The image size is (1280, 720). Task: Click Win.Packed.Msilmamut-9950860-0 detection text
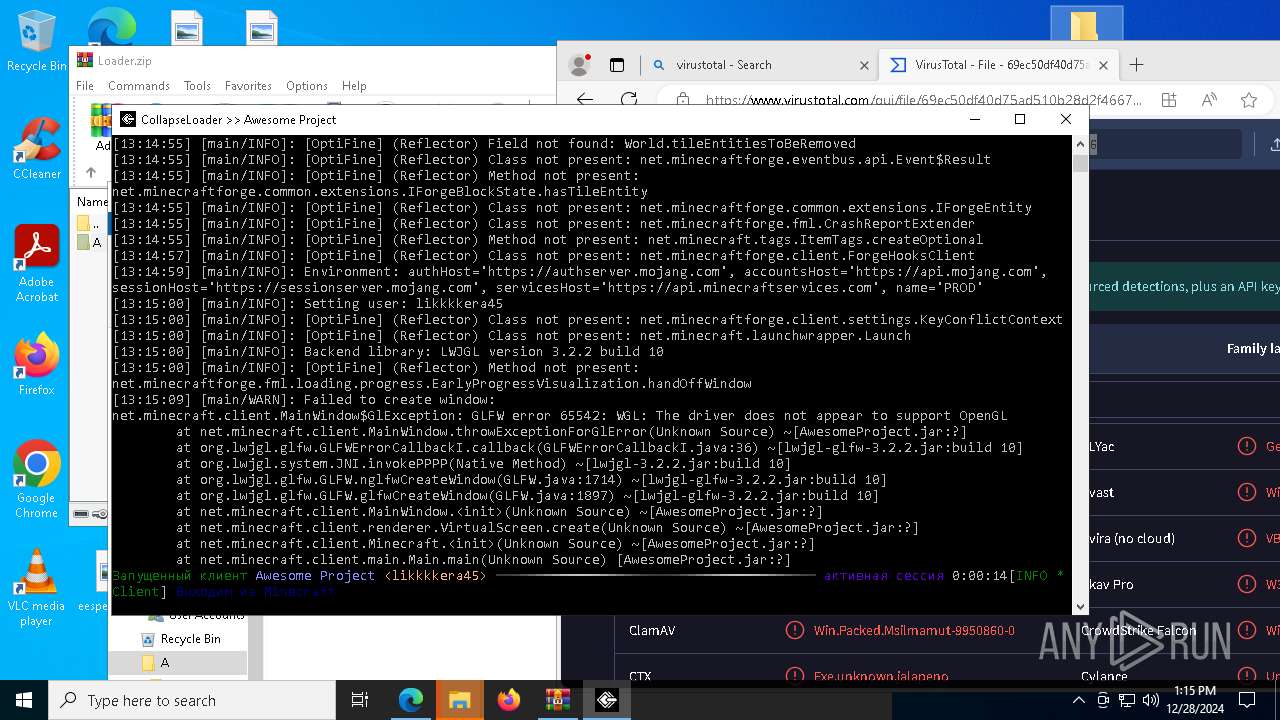click(x=914, y=631)
